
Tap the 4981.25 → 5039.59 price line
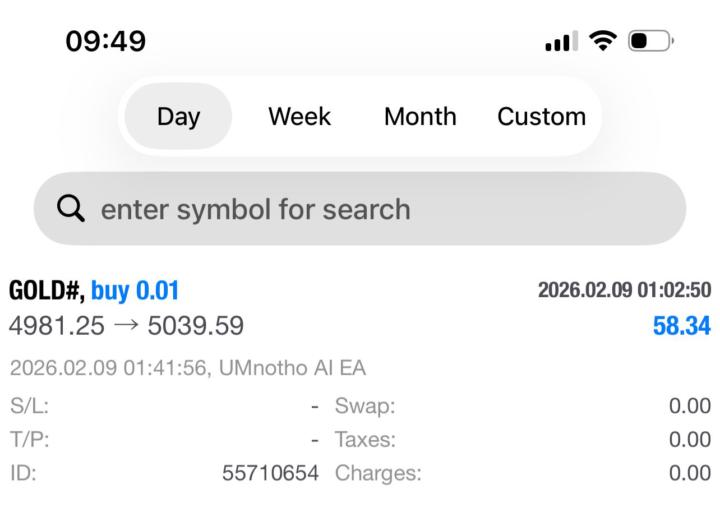pyautogui.click(x=126, y=326)
